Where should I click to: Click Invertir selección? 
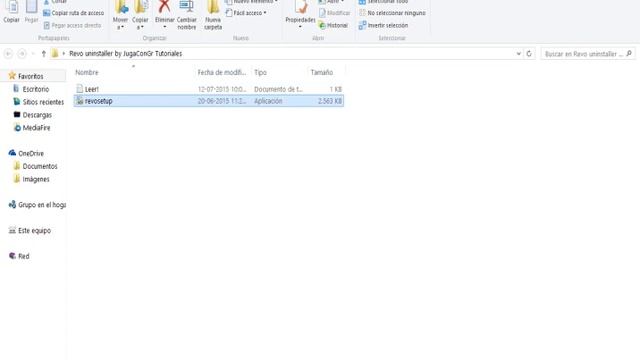[383, 25]
